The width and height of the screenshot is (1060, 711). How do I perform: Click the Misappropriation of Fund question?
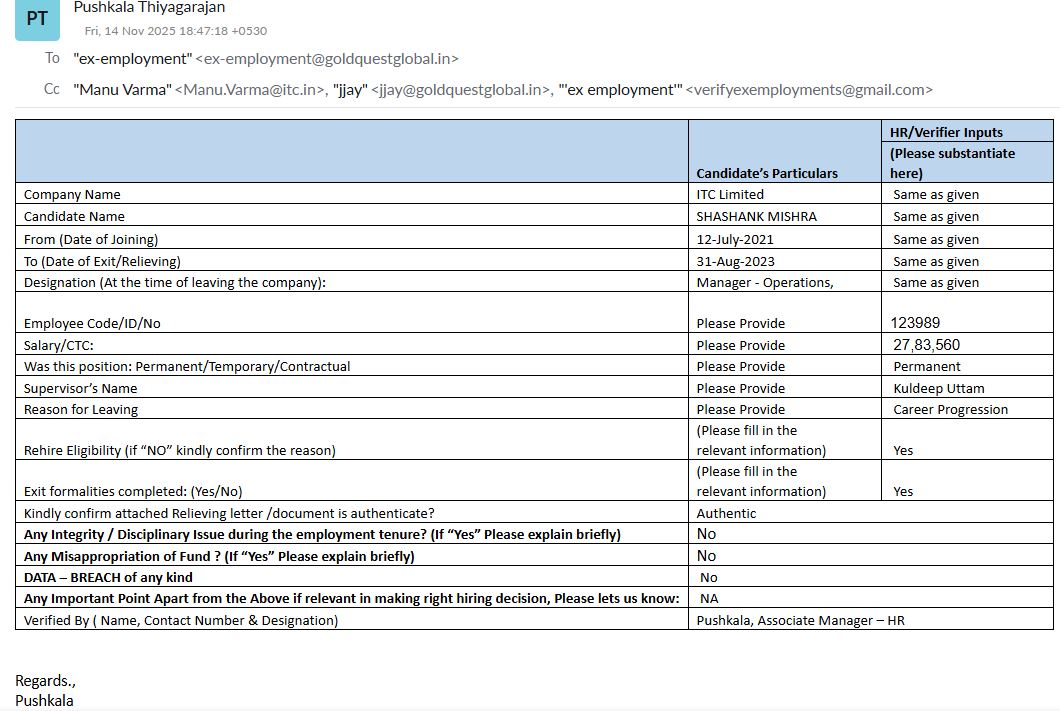click(x=219, y=556)
